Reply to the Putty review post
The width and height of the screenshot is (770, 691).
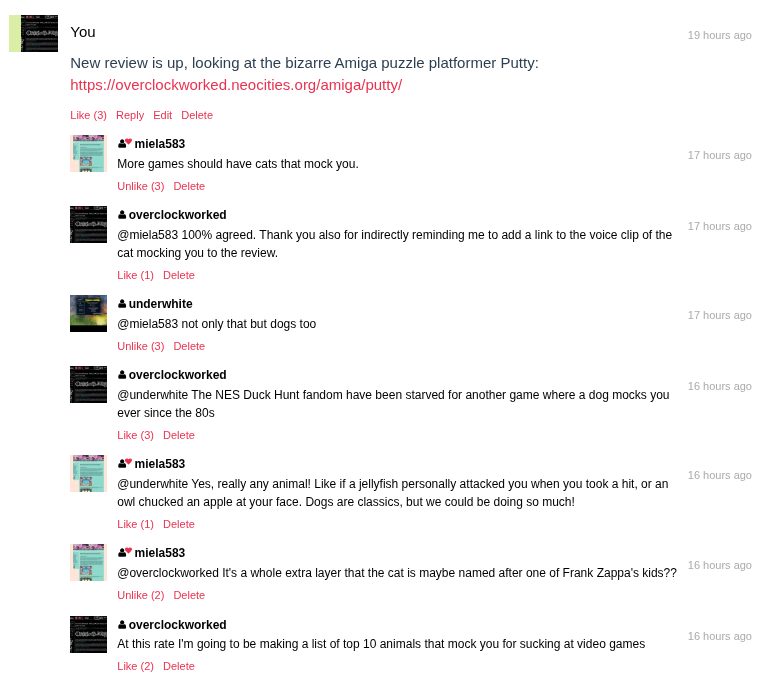pyautogui.click(x=130, y=115)
